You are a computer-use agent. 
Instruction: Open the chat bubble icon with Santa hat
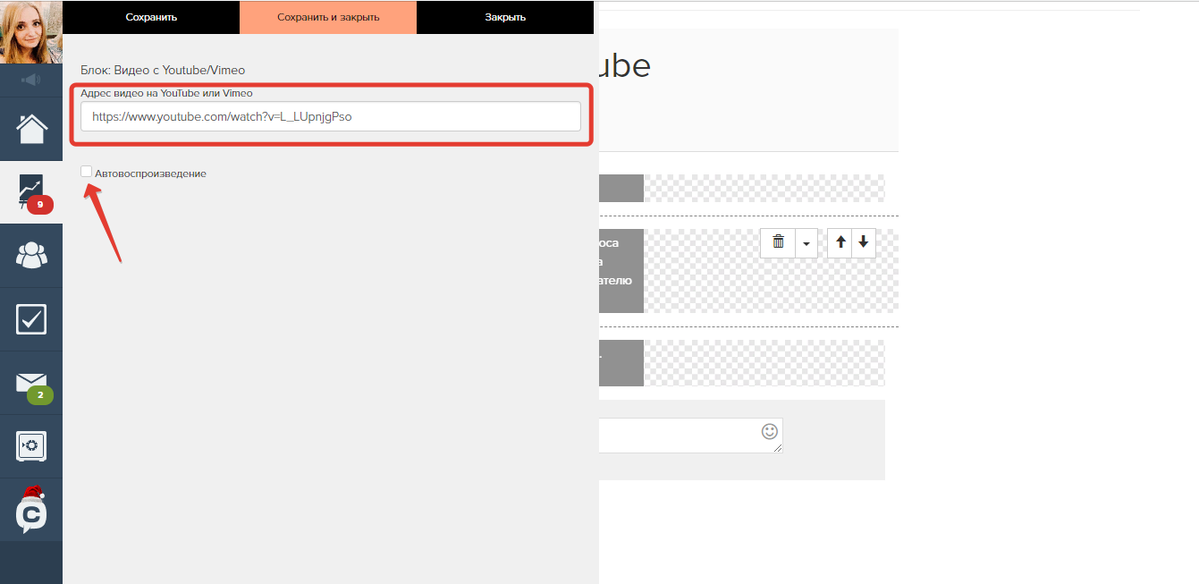(31, 510)
